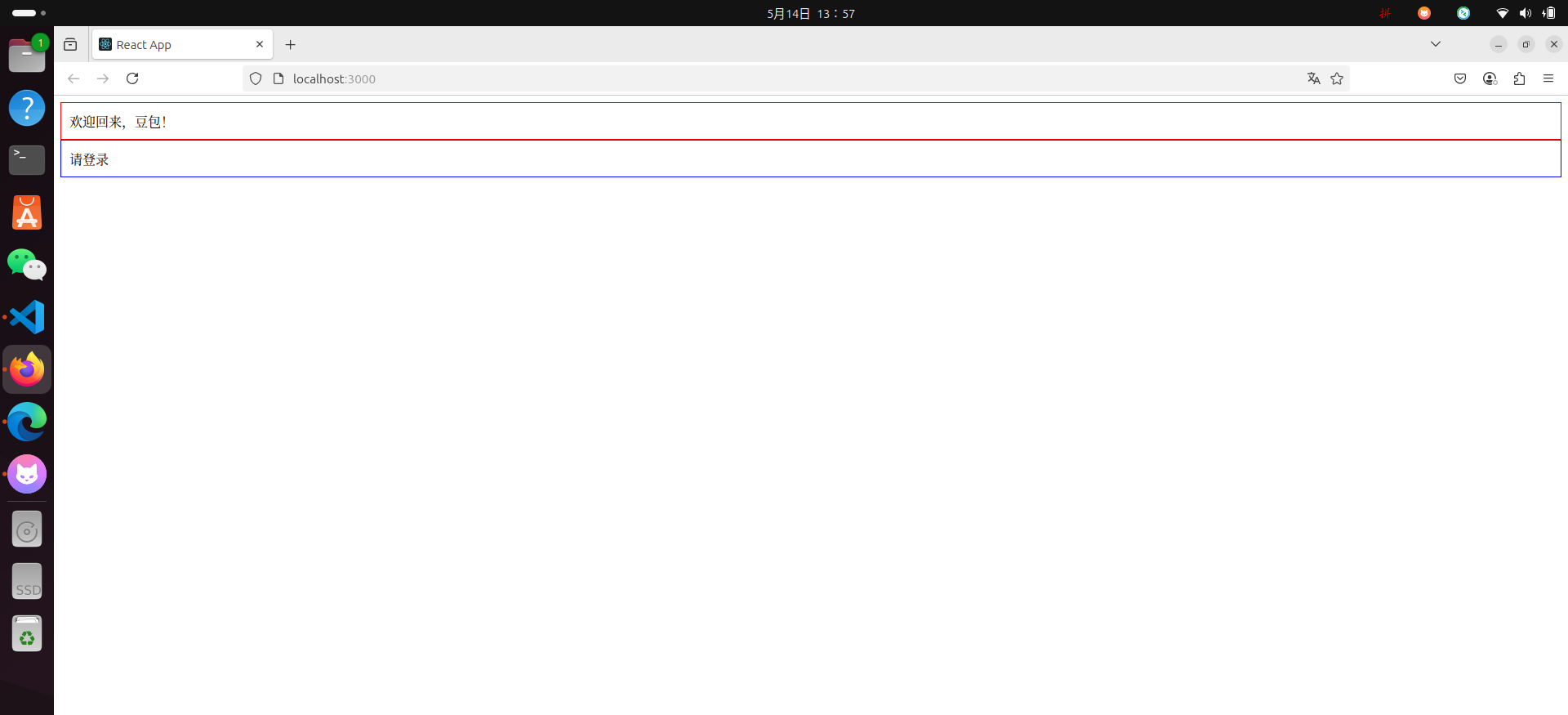Screen dimensions: 1568x715
Task: Translate this page icon
Action: (1314, 78)
